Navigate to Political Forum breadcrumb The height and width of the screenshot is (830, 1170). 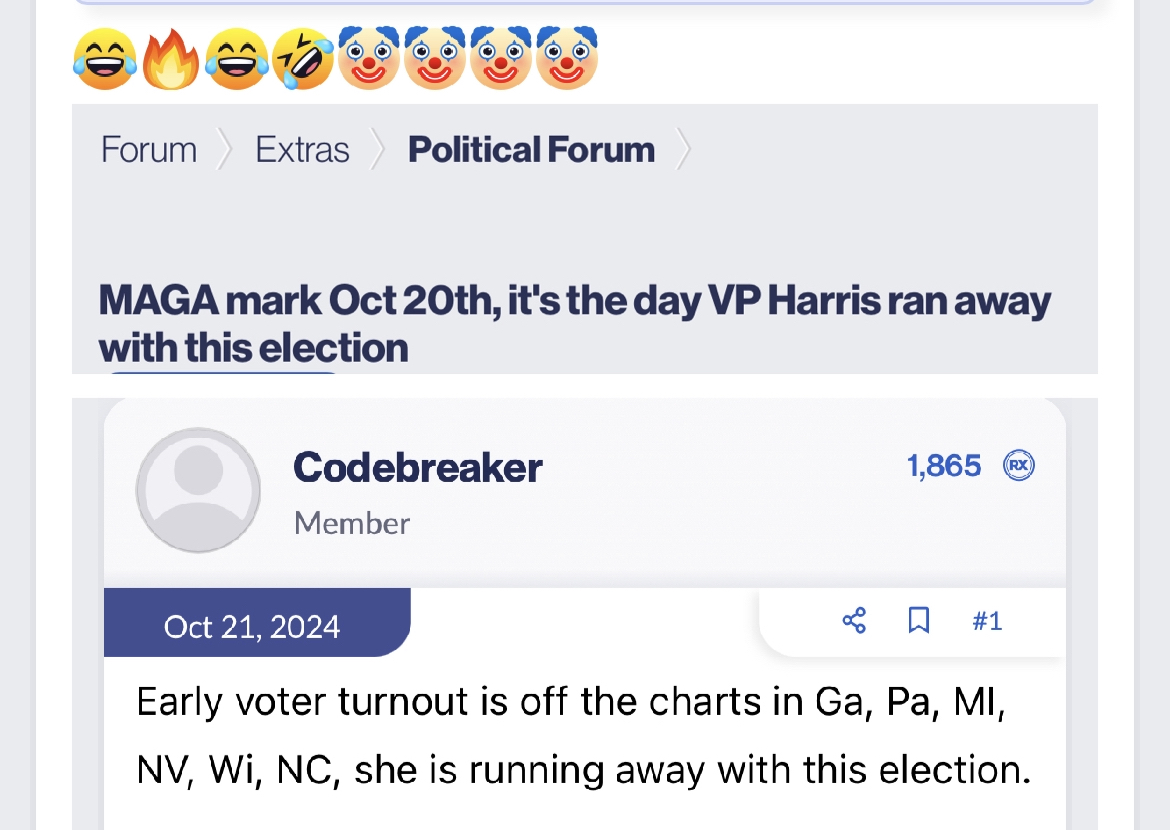[531, 150]
